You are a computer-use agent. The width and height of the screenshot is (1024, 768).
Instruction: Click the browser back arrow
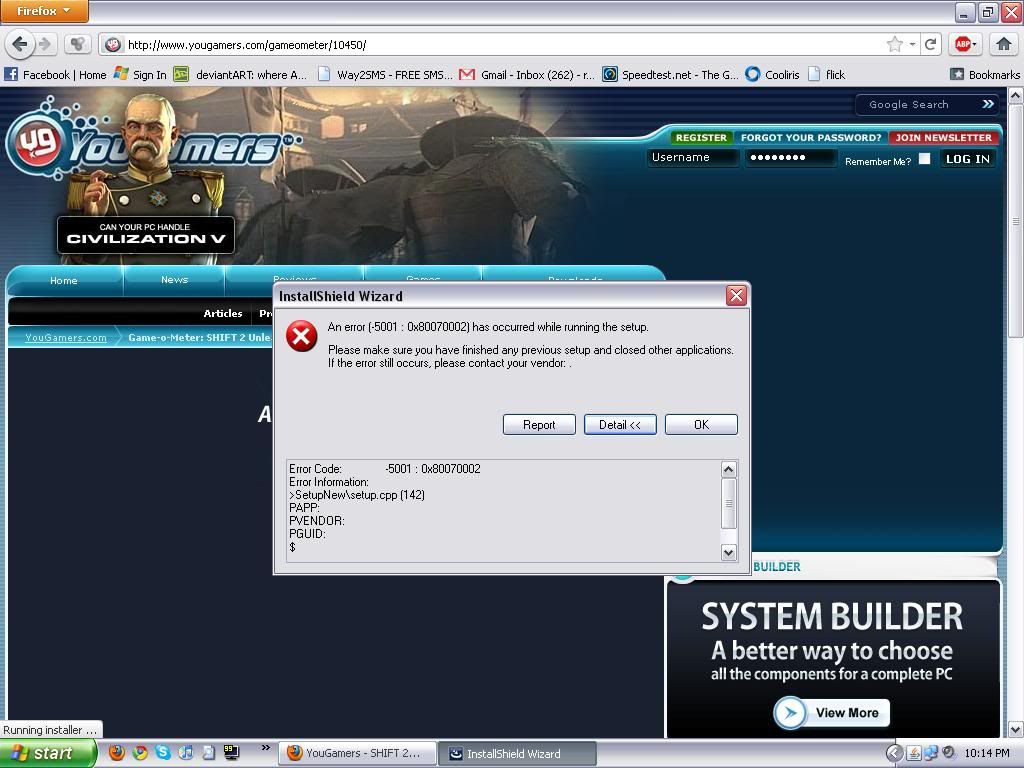tap(20, 44)
